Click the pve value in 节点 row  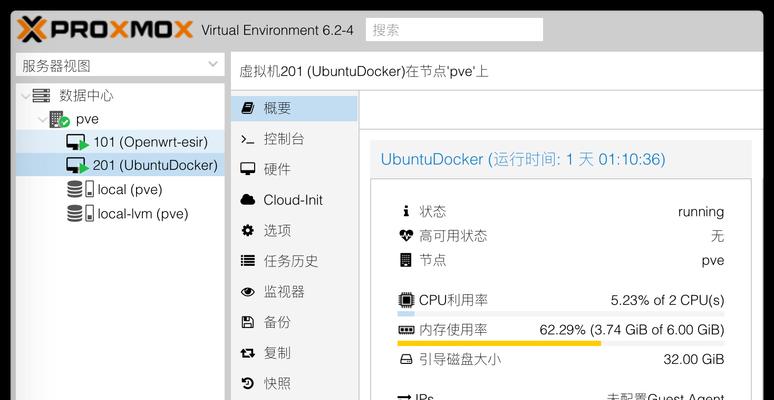click(713, 261)
